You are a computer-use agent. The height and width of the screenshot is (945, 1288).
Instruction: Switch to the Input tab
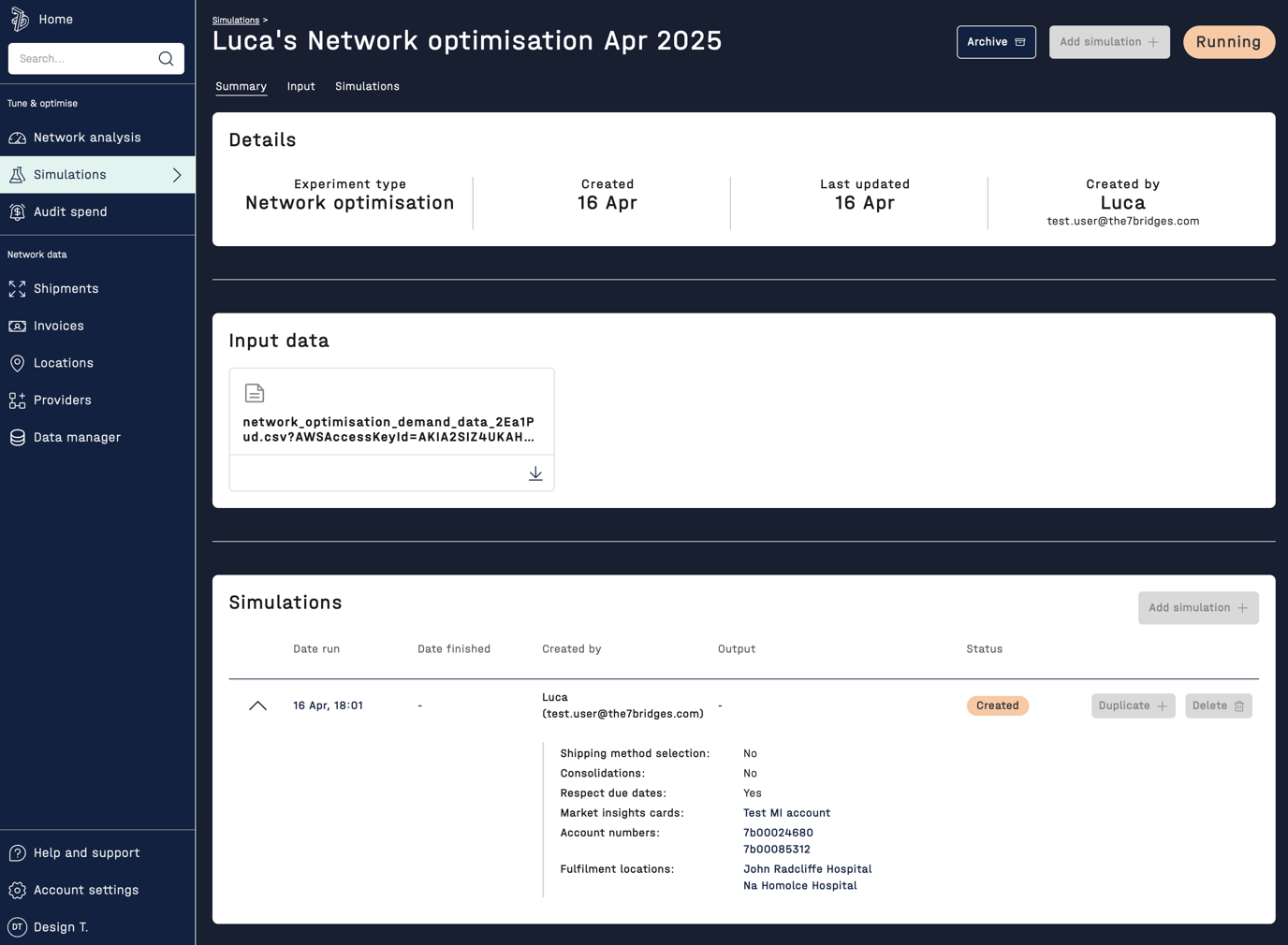point(300,86)
